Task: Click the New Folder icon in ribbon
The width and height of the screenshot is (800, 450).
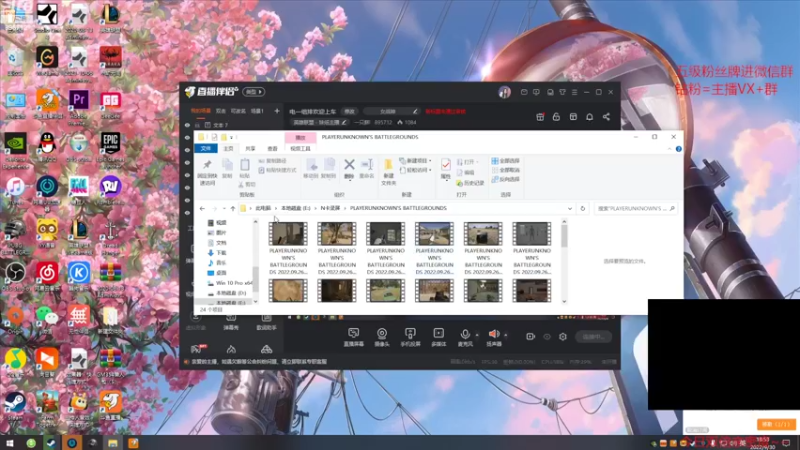Action: pyautogui.click(x=389, y=166)
